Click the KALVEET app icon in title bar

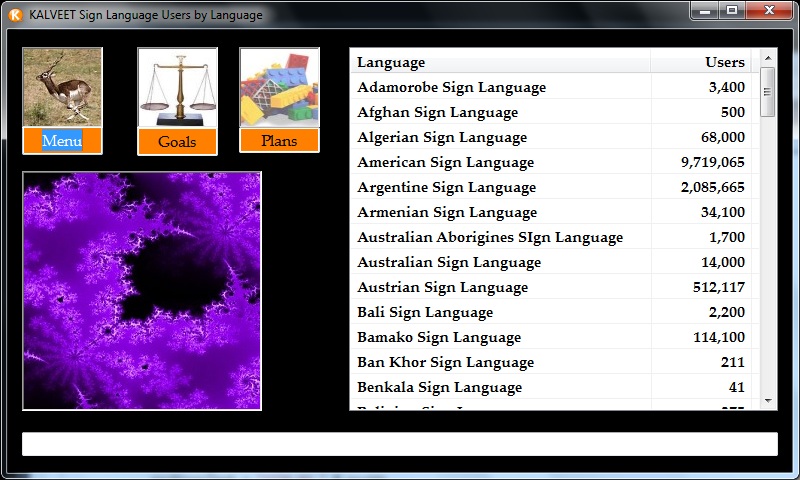[15, 15]
